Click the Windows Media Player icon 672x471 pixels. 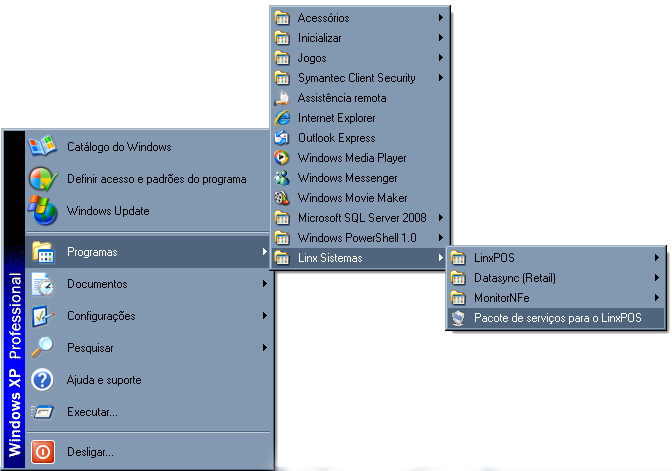[x=282, y=158]
